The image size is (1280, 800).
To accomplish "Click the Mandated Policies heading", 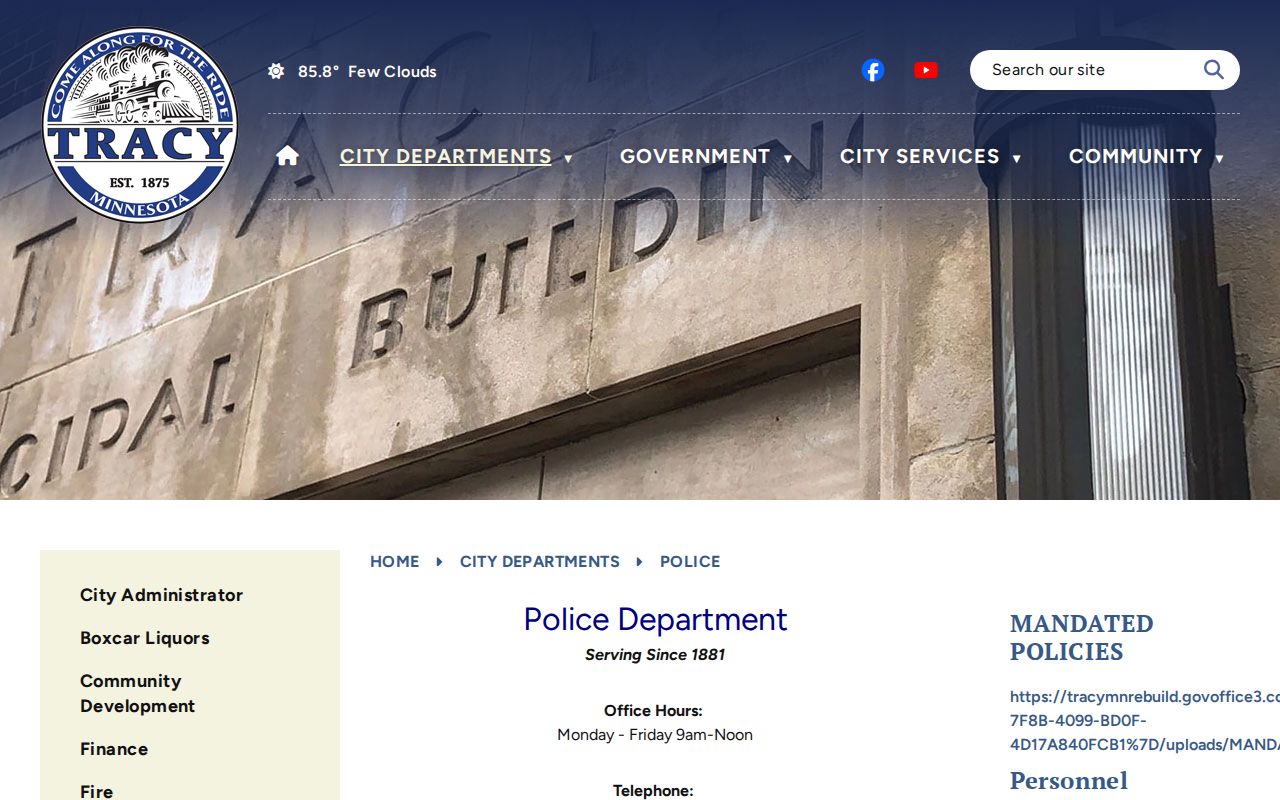I will (1082, 638).
